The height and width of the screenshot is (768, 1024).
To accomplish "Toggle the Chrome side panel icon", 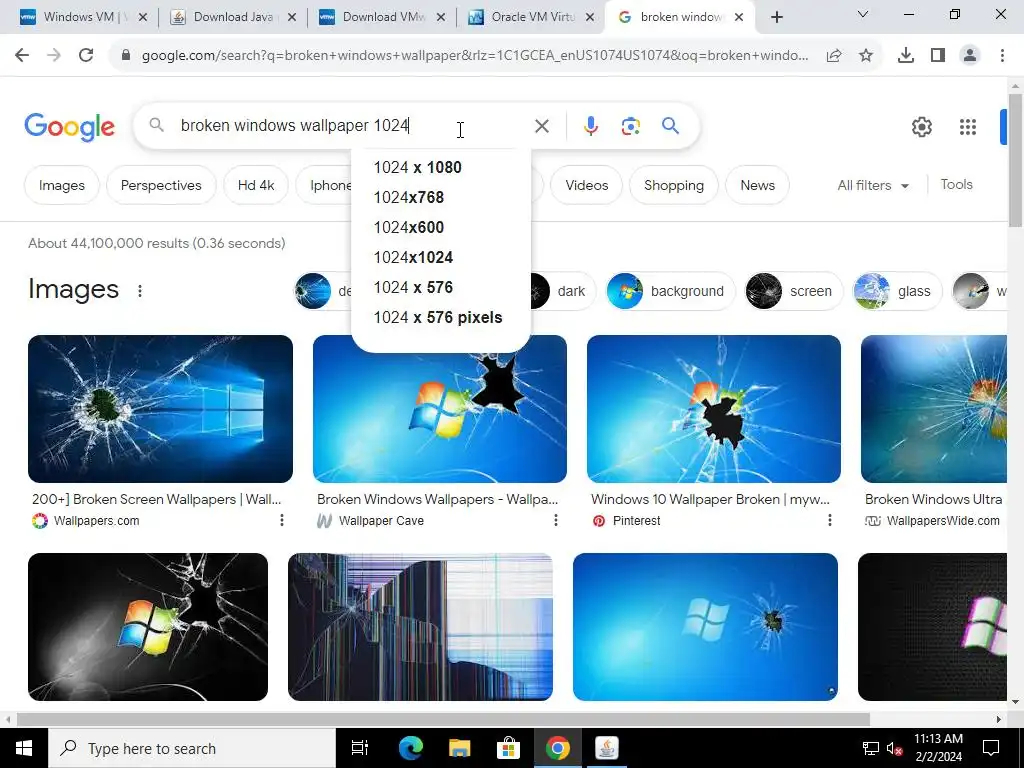I will (x=938, y=56).
